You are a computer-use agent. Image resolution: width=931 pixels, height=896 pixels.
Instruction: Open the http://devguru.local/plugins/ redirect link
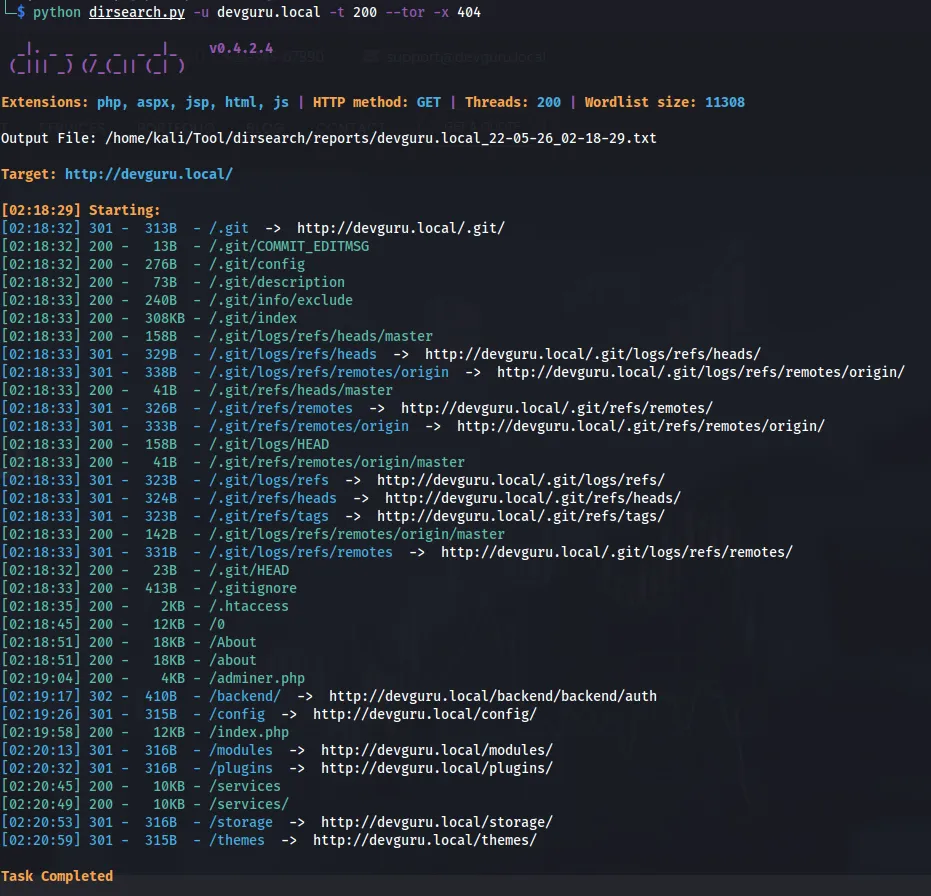pos(436,768)
